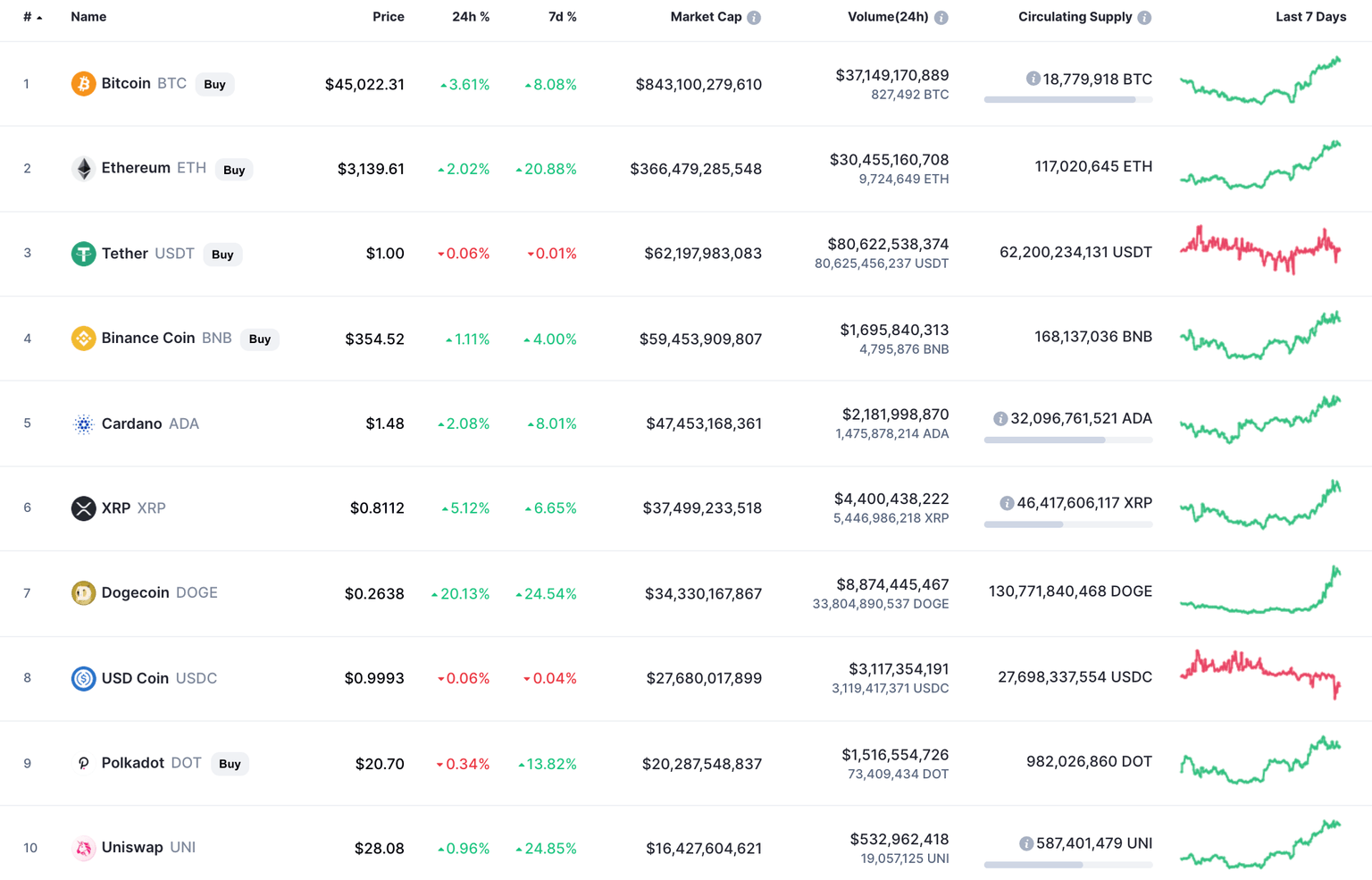Open the Ethereum ETH name link
The image size is (1372, 880).
click(x=136, y=167)
